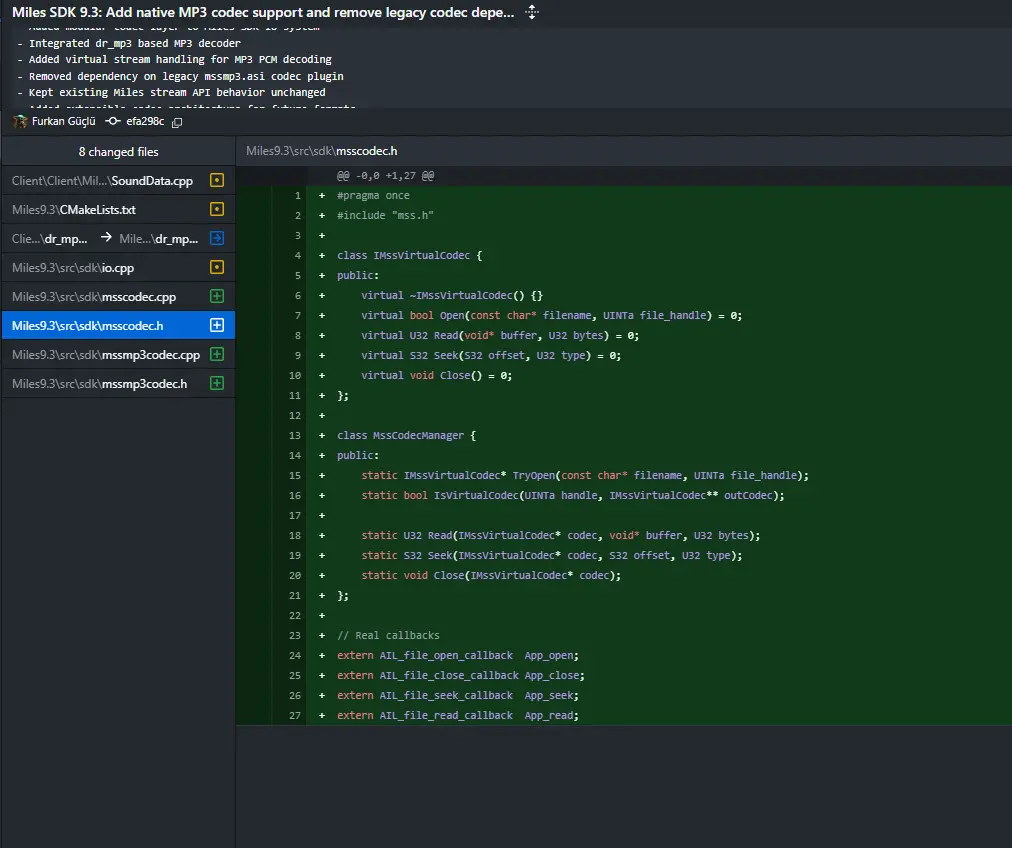Click the modified icon for SoundData.cpp
Viewport: 1012px width, 848px height.
217,180
